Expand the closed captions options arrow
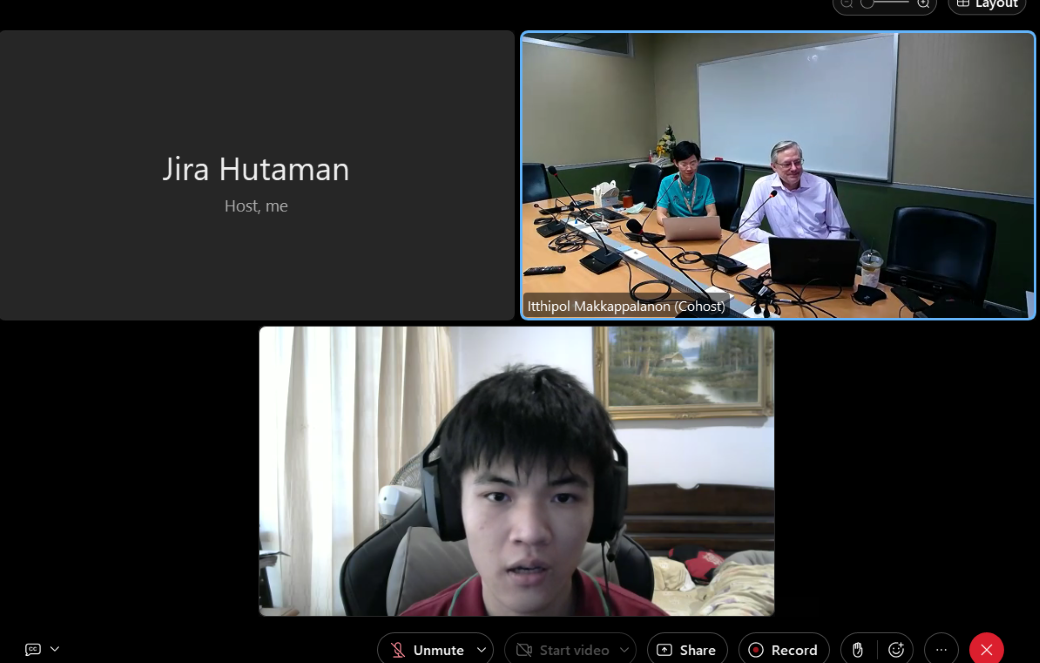Image resolution: width=1040 pixels, height=663 pixels. 55,649
